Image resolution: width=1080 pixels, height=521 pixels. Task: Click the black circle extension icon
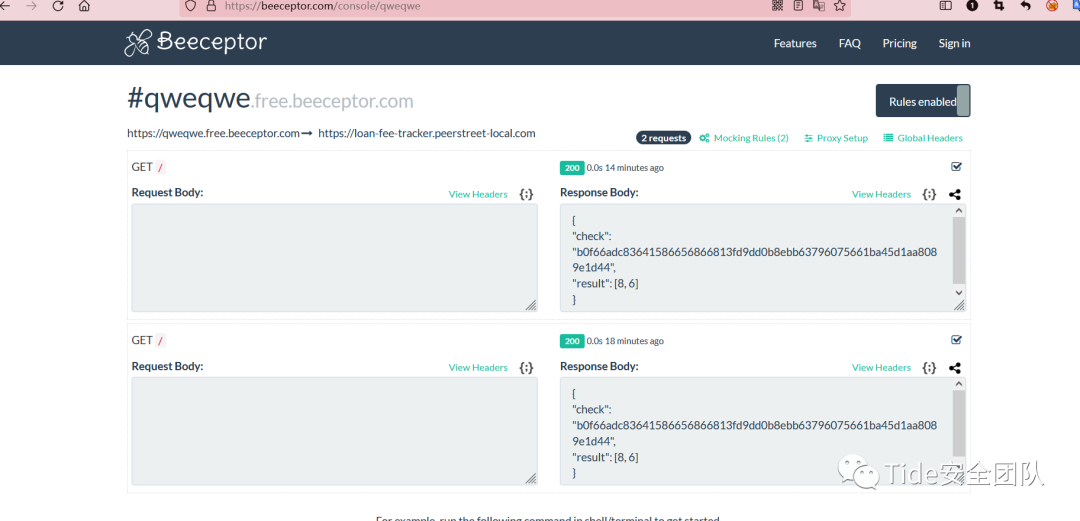point(972,6)
